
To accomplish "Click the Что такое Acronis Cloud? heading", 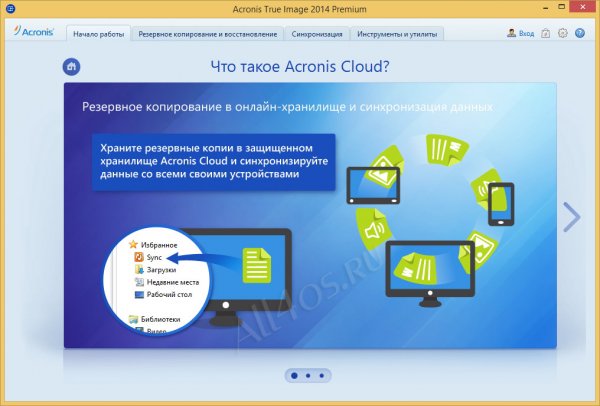I will (x=300, y=67).
